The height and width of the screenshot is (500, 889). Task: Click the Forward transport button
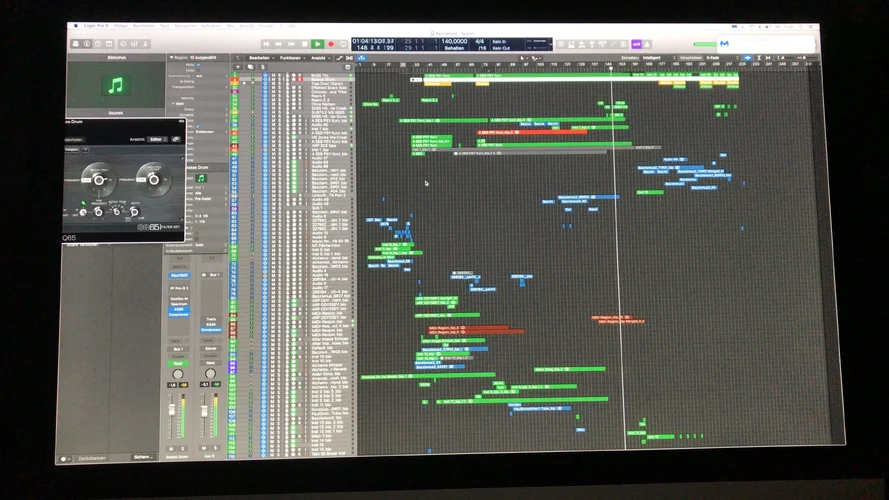pos(291,44)
